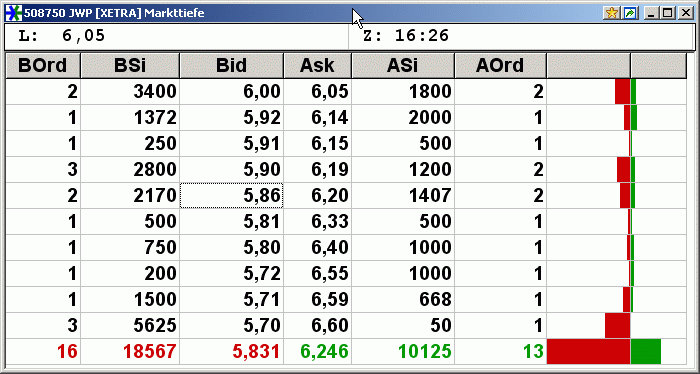Select bid price 5,72

tap(231, 273)
